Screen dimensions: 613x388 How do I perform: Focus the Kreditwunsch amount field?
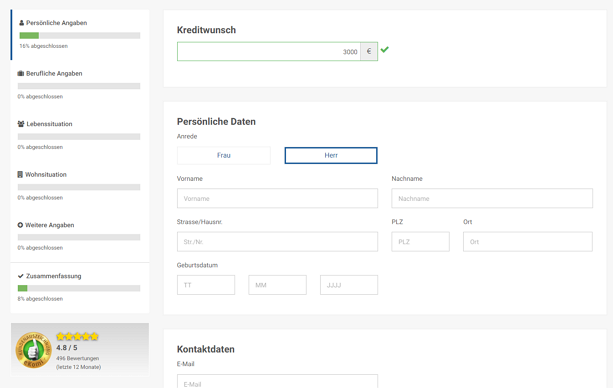point(269,52)
